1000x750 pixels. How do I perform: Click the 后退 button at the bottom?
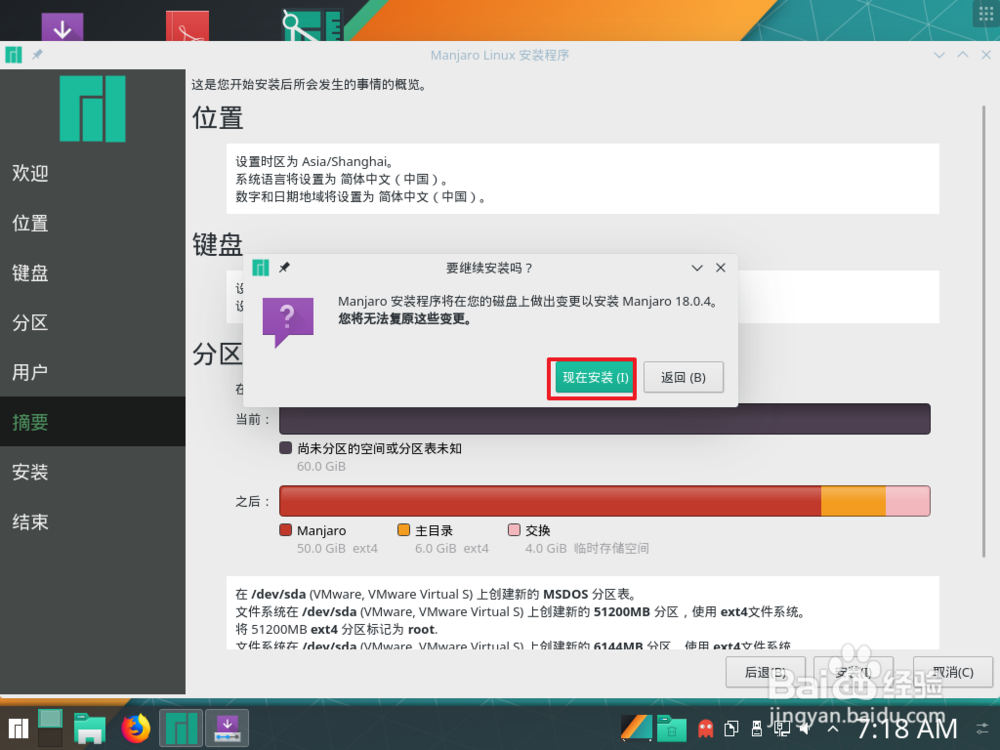pos(765,672)
